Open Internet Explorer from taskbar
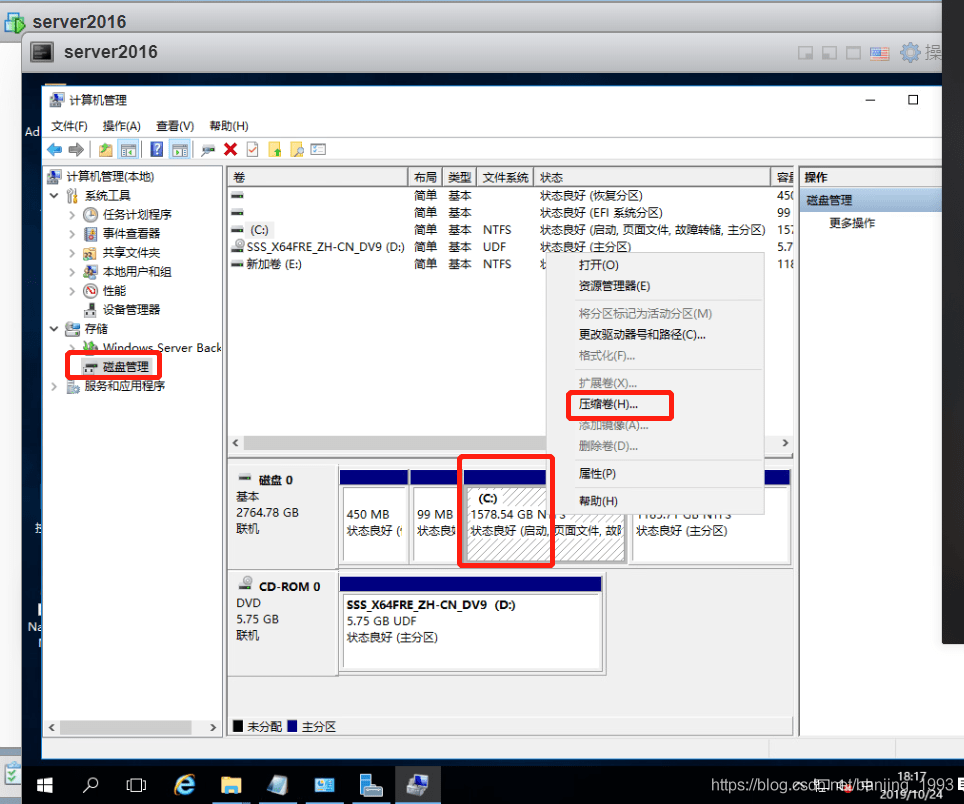This screenshot has height=804, width=964. 185,784
